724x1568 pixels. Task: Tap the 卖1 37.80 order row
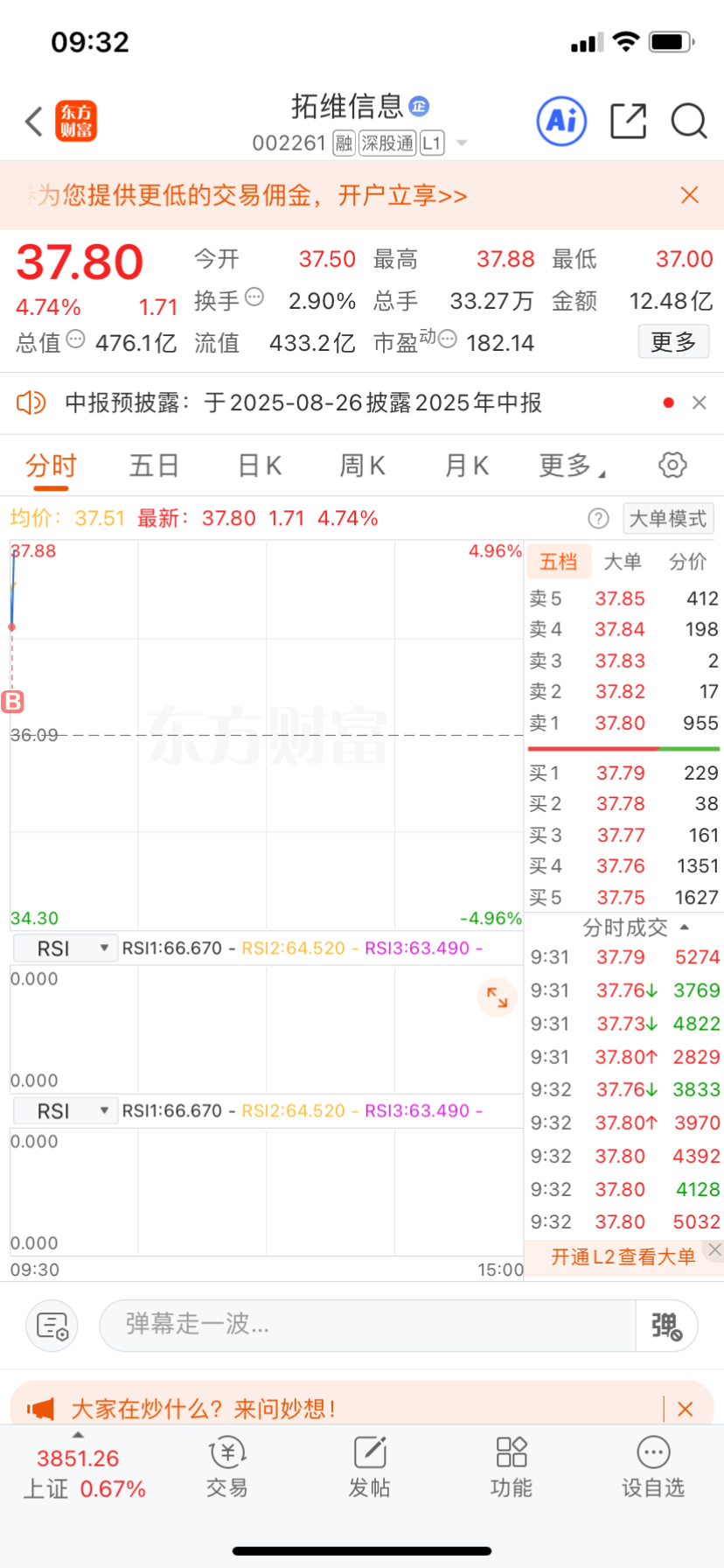pyautogui.click(x=623, y=723)
